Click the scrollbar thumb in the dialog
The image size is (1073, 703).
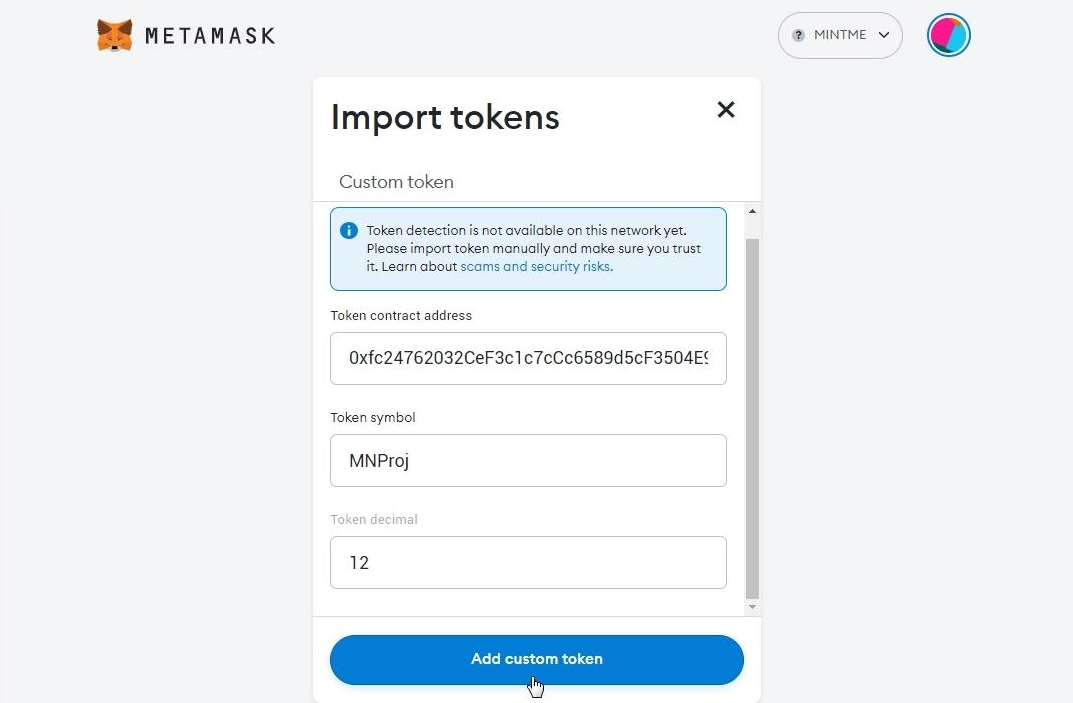pos(752,410)
